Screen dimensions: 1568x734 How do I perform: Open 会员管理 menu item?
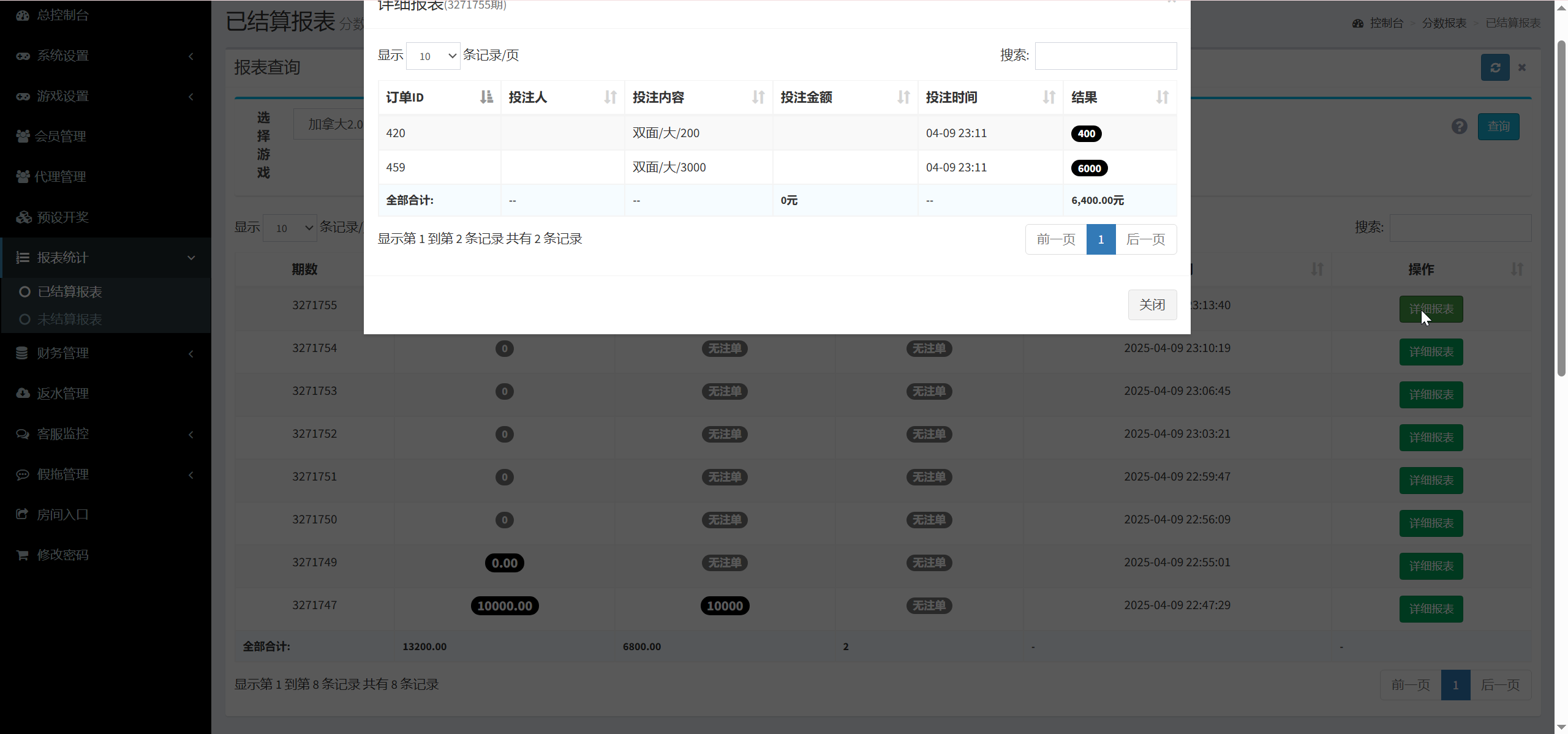(x=60, y=137)
